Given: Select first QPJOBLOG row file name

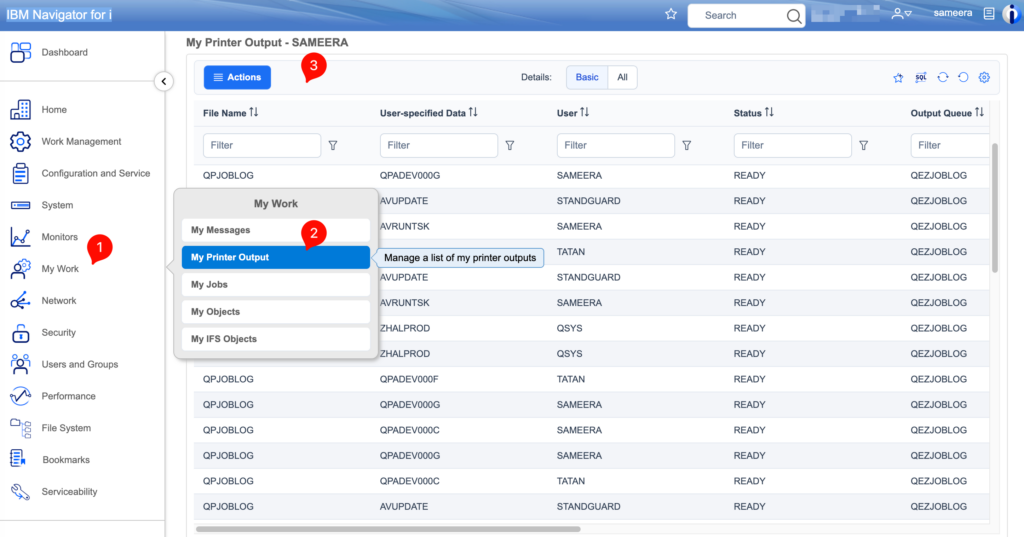Looking at the screenshot, I should tap(228, 176).
